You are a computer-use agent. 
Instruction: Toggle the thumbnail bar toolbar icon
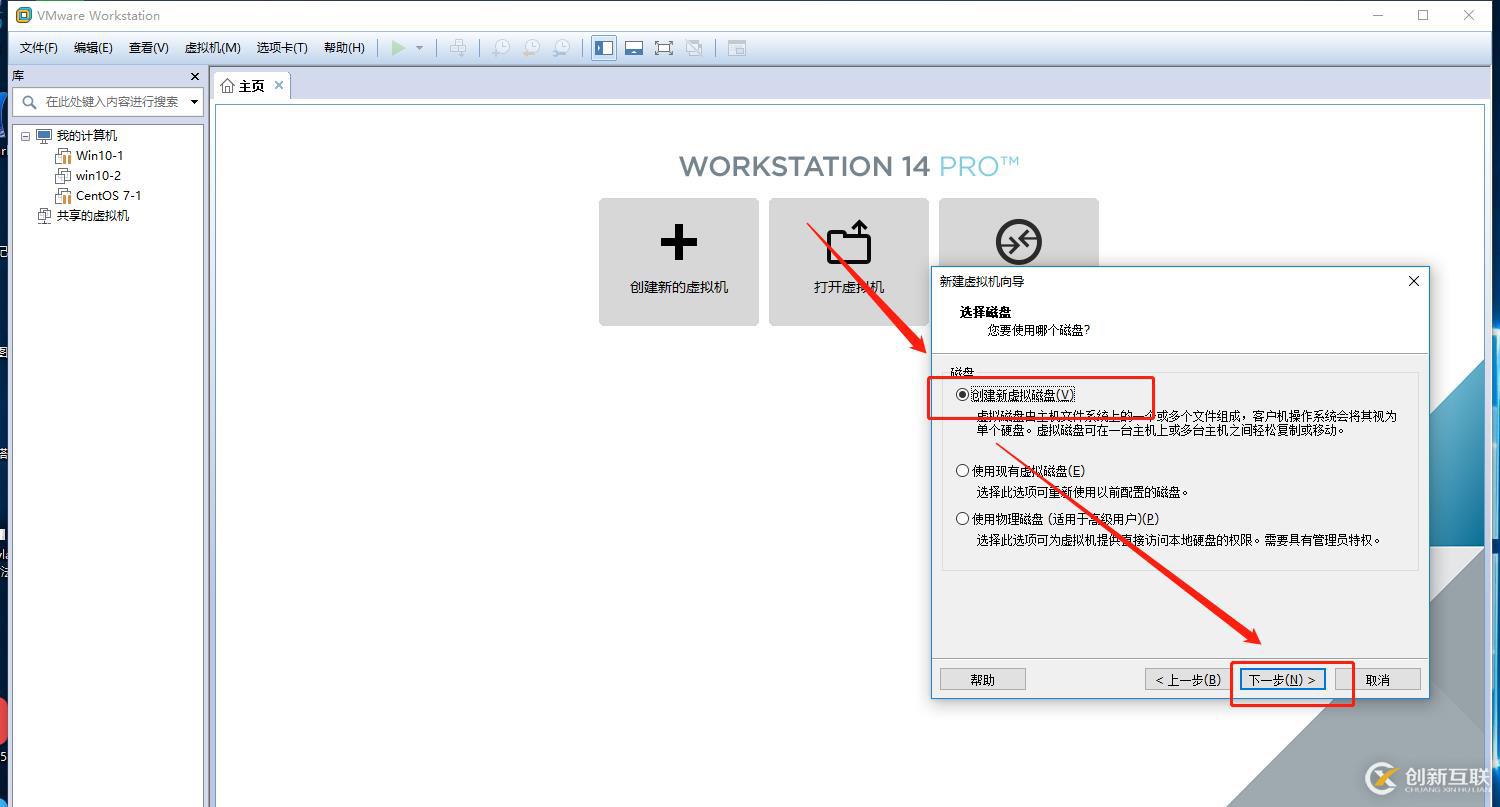click(634, 48)
